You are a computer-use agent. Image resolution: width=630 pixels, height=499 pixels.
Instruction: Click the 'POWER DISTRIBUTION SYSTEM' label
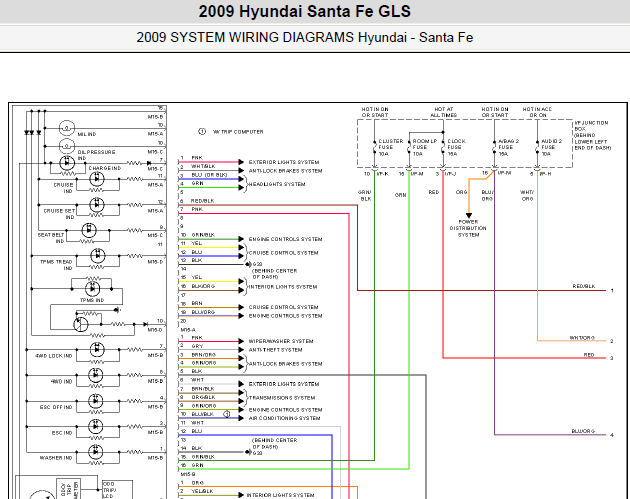(x=468, y=228)
